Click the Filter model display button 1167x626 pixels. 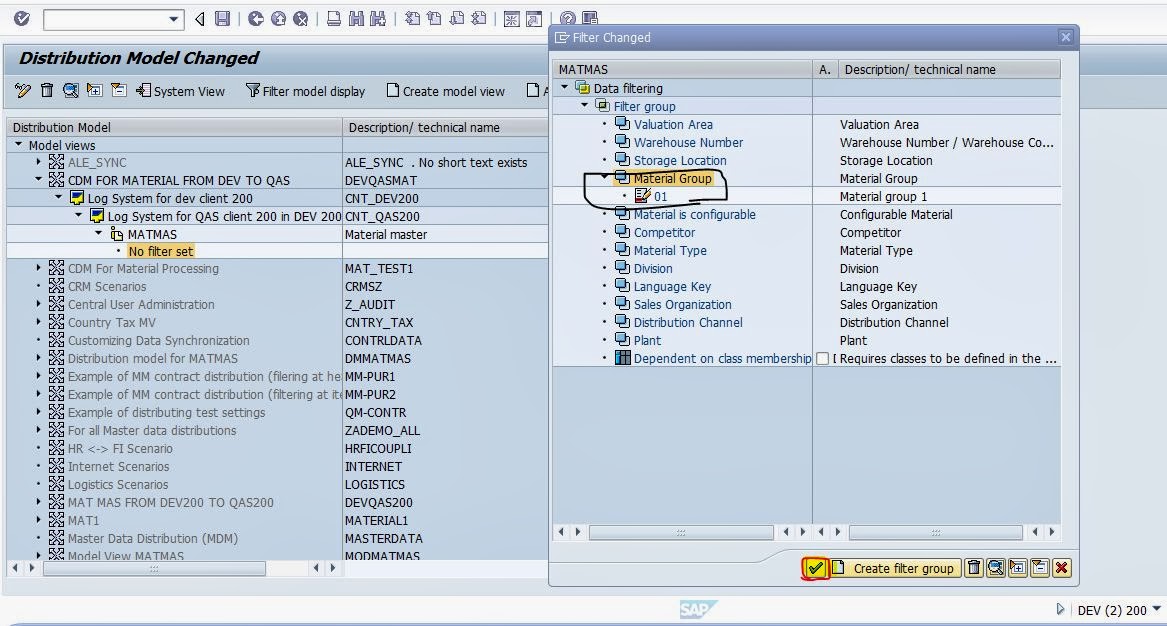coord(306,91)
